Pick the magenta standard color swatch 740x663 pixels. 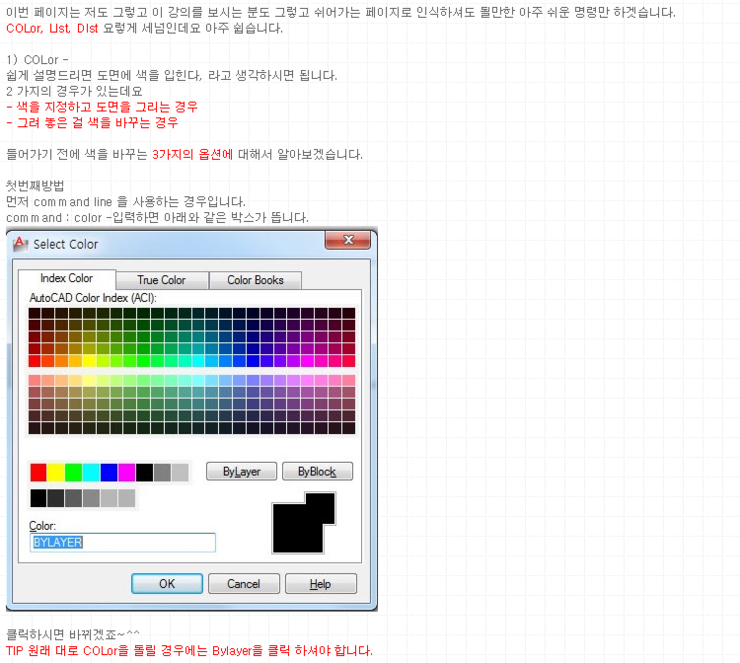(x=126, y=472)
